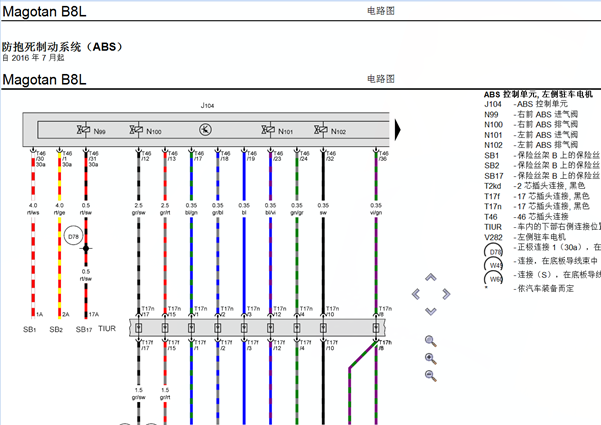Click the wire label '4.0 rt/ws'
The image size is (601, 425).
pyautogui.click(x=33, y=209)
